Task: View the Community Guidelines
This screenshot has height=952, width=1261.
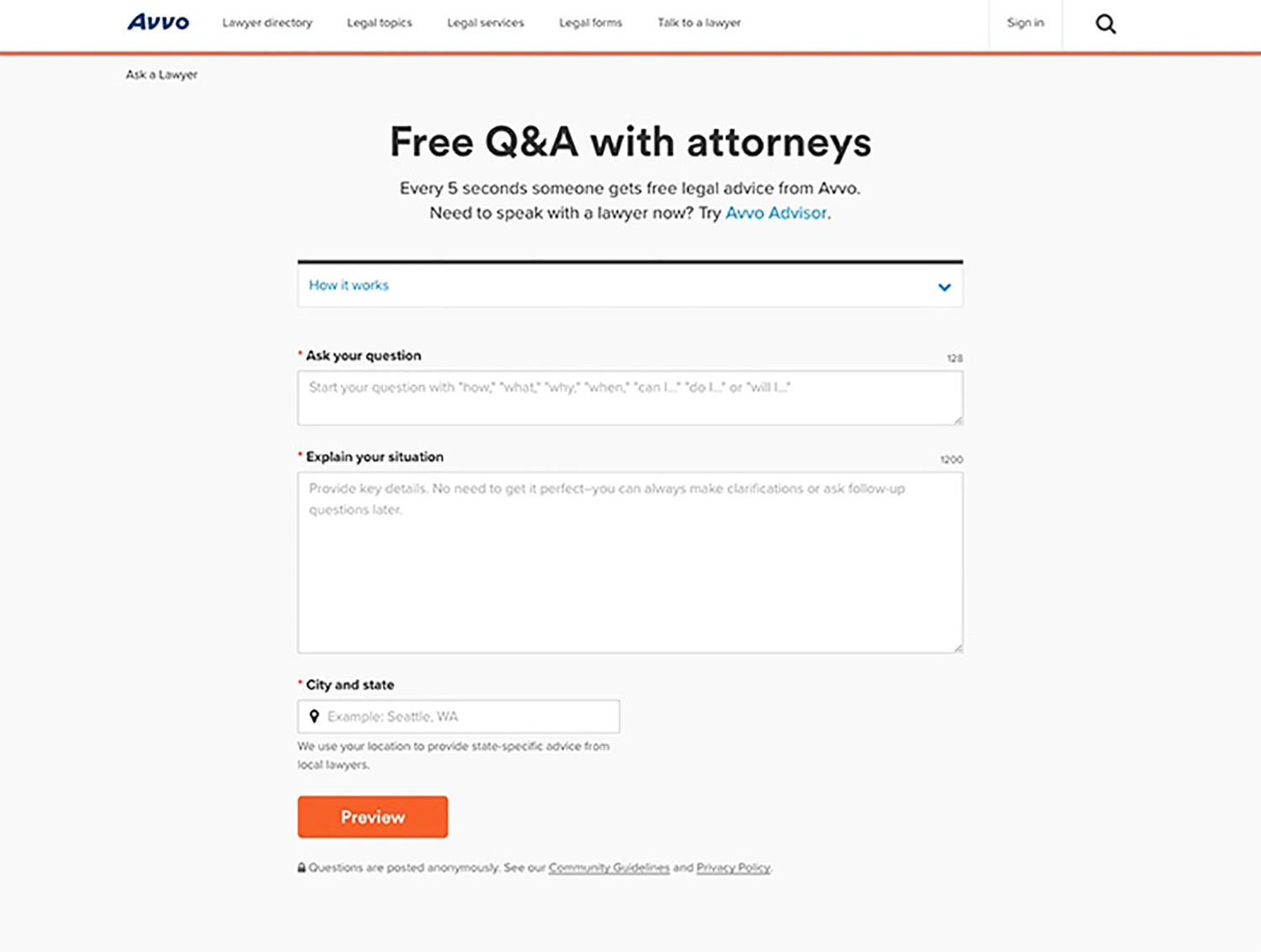Action: pos(609,867)
